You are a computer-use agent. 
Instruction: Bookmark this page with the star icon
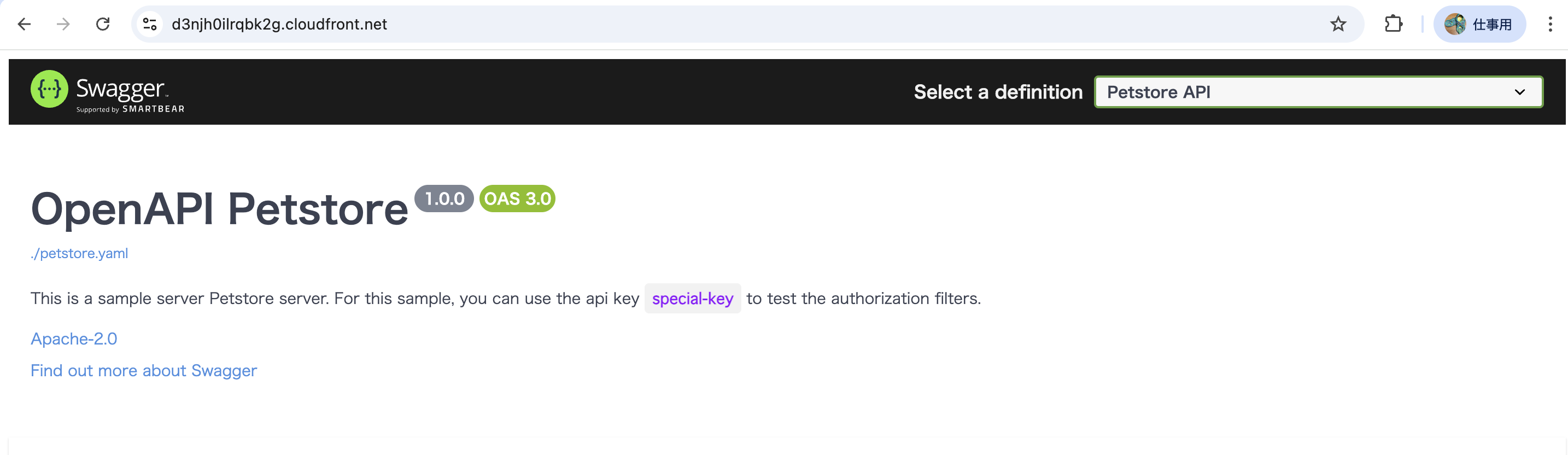tap(1337, 25)
